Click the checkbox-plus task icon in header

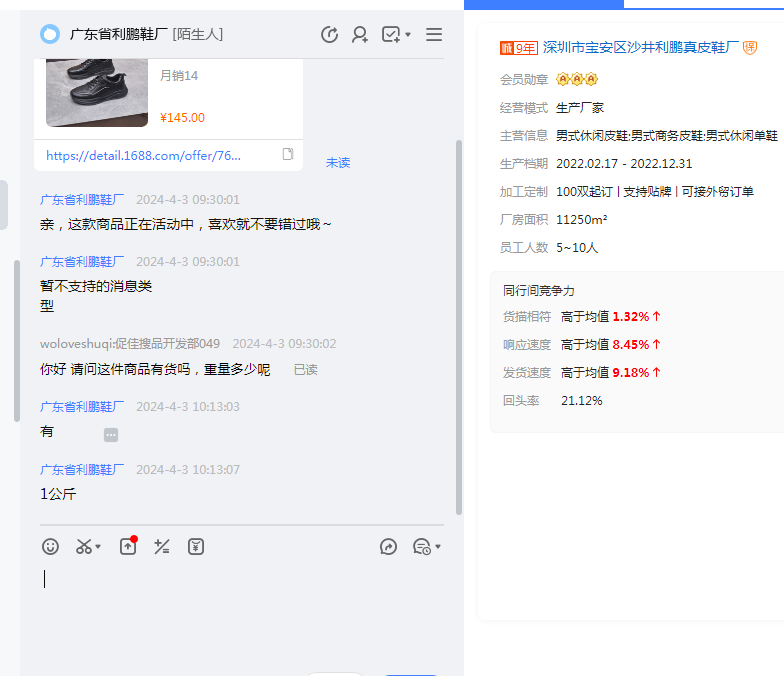pyautogui.click(x=391, y=35)
